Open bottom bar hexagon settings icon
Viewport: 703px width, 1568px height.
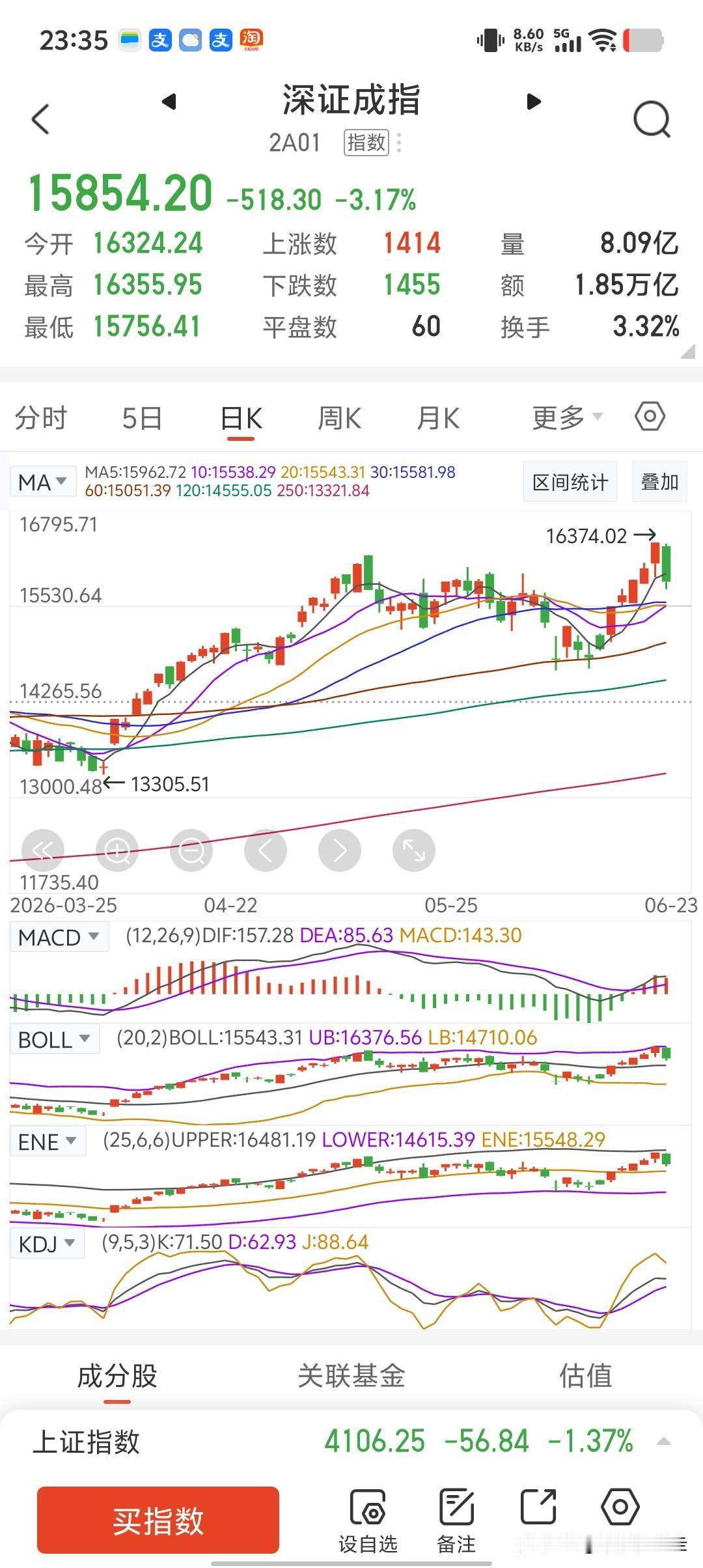620,1506
